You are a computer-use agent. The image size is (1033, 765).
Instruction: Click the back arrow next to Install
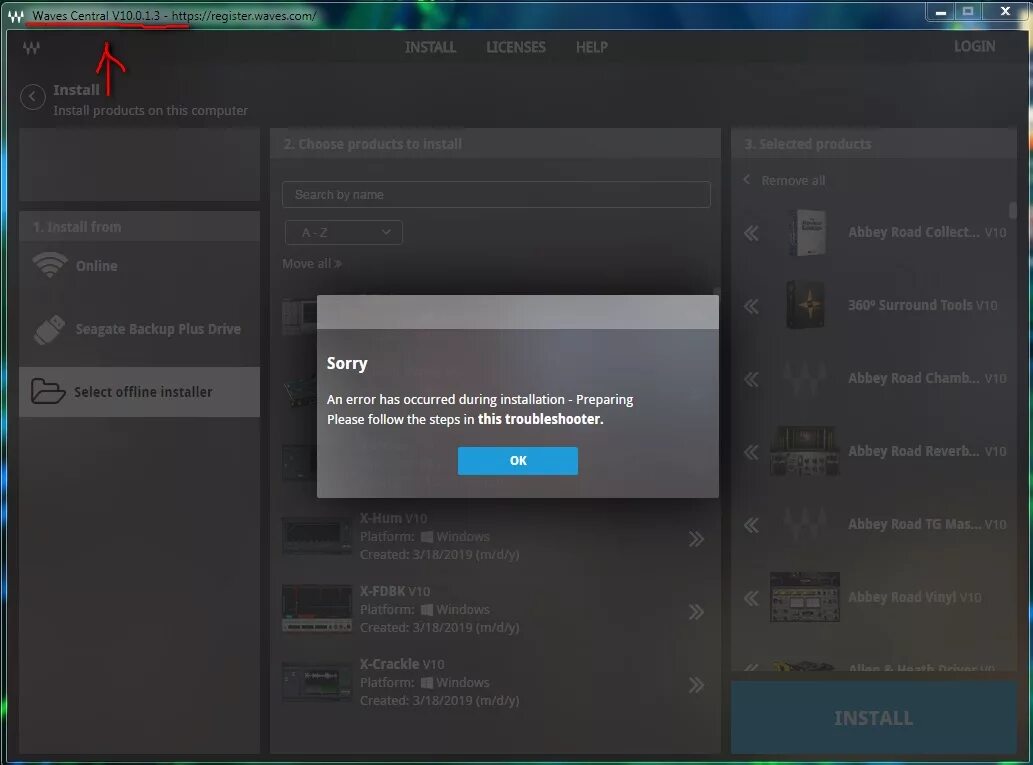coord(32,97)
